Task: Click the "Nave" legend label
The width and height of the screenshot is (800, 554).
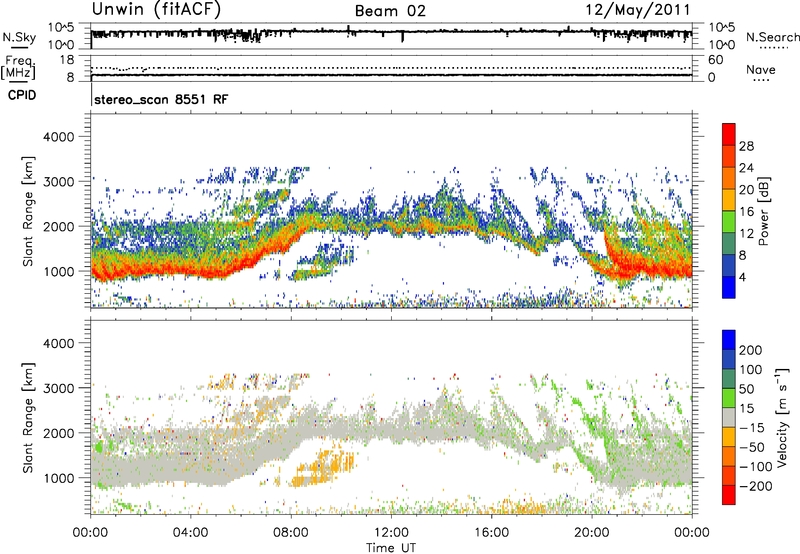Action: pos(761,69)
